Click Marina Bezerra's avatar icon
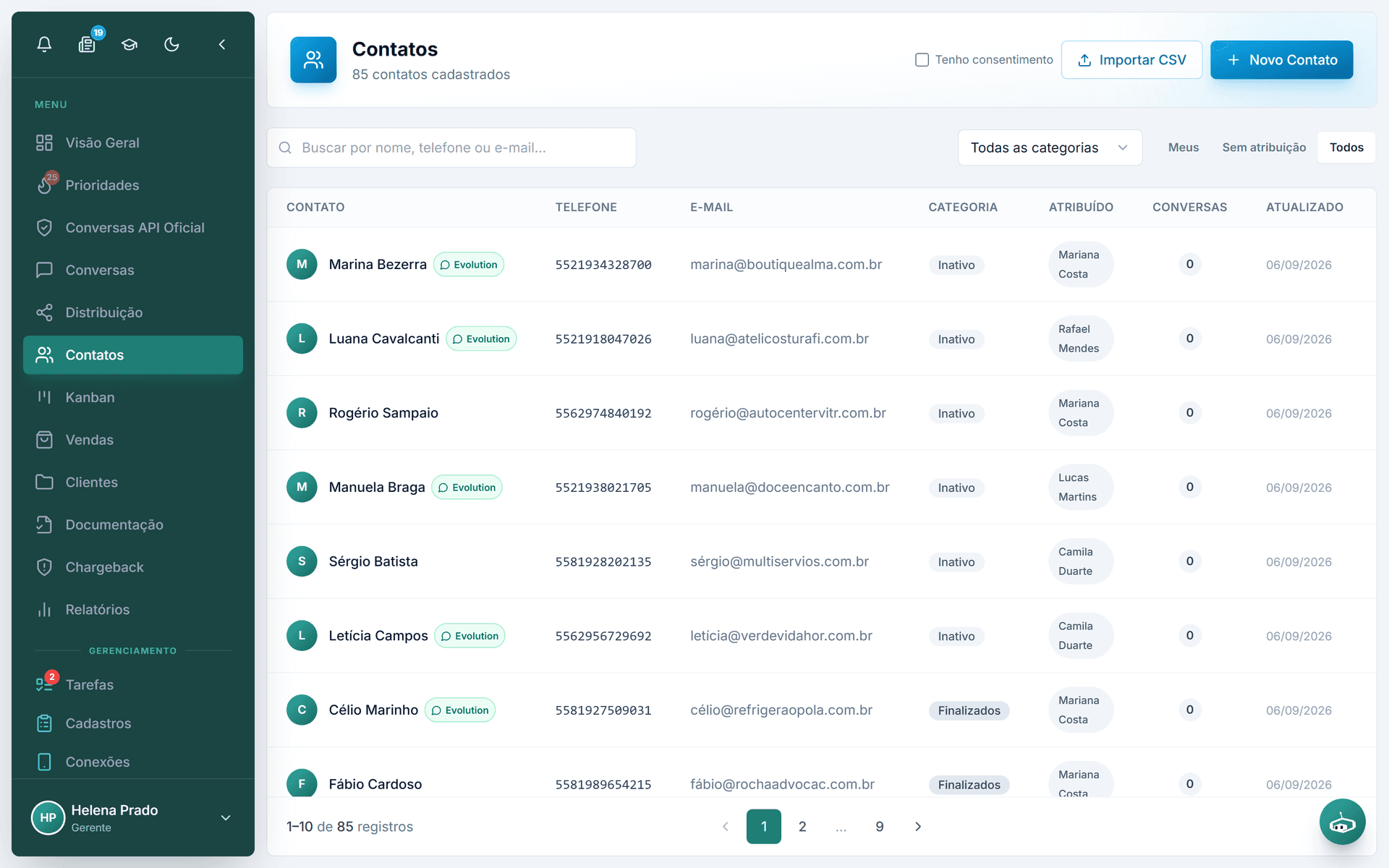The height and width of the screenshot is (868, 1389). pos(302,265)
